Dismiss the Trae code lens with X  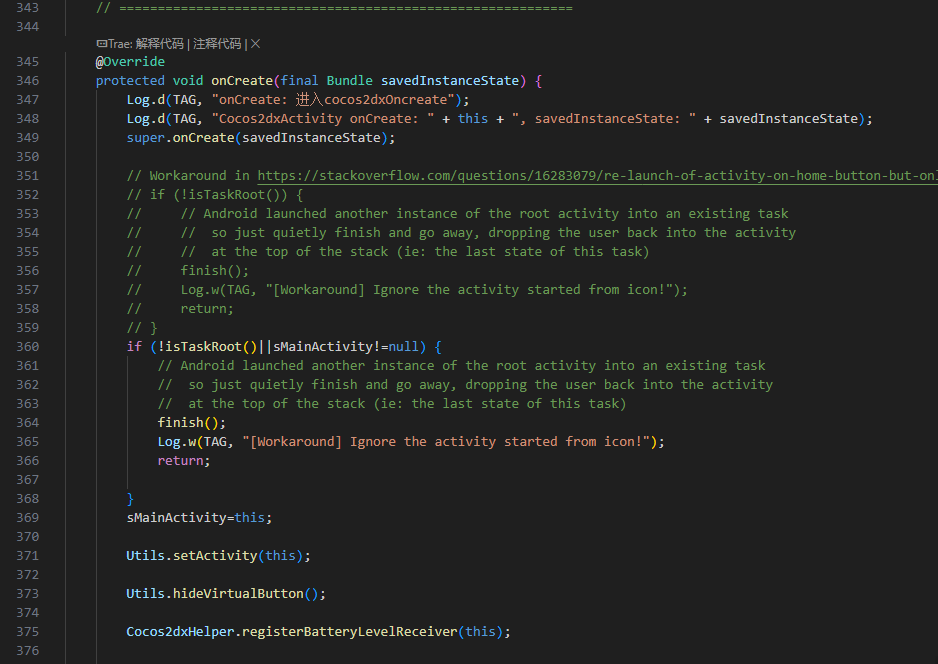(x=255, y=44)
